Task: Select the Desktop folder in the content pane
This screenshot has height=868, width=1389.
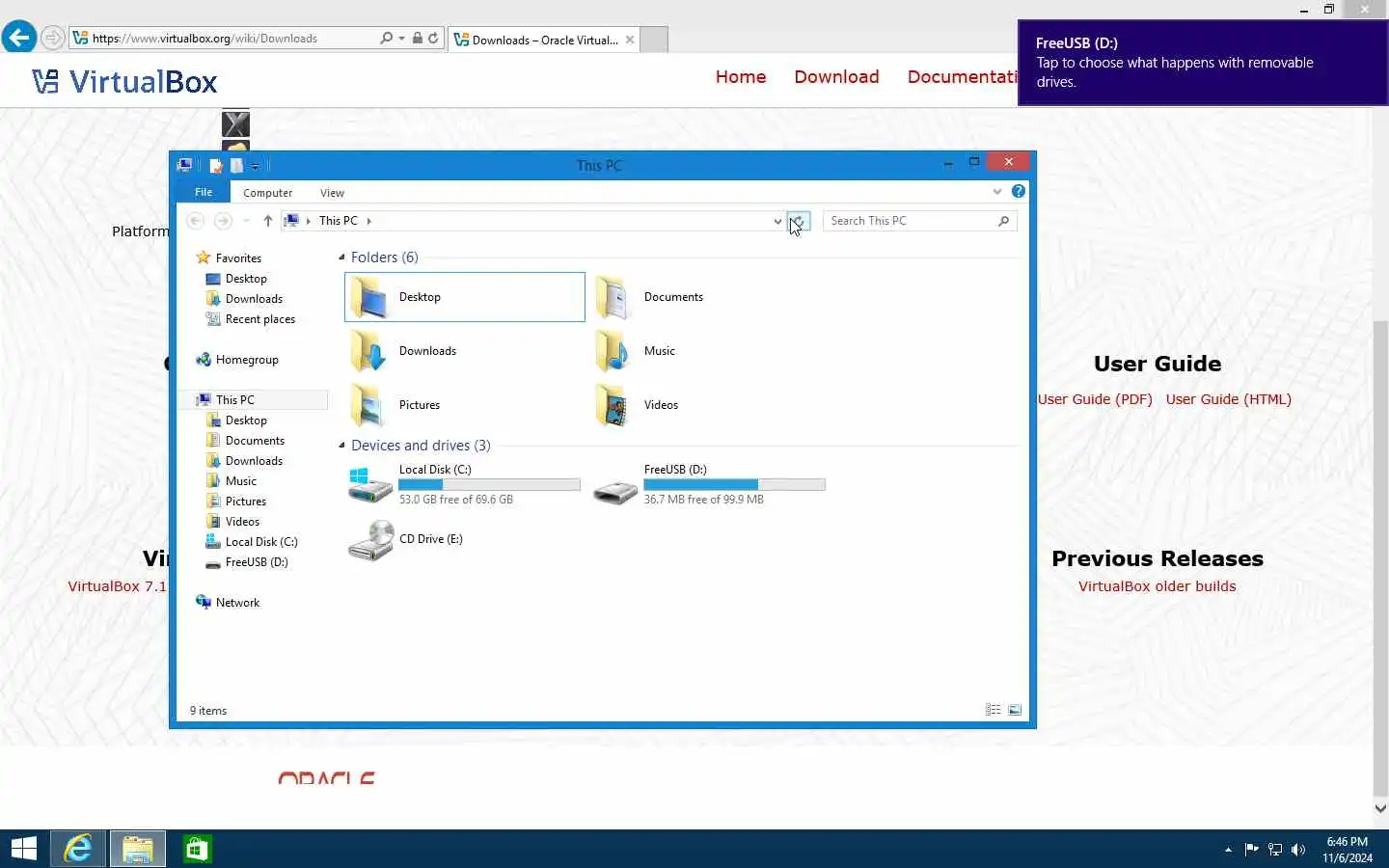Action: (465, 297)
